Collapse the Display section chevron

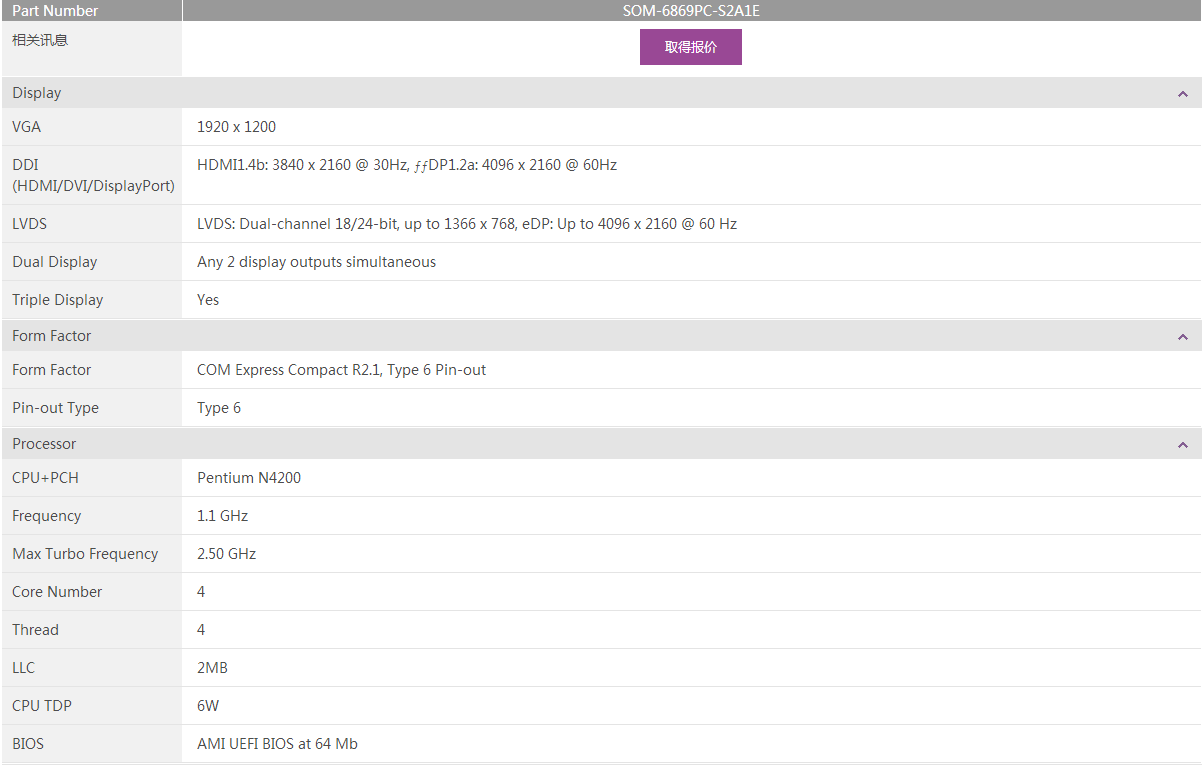(1183, 94)
